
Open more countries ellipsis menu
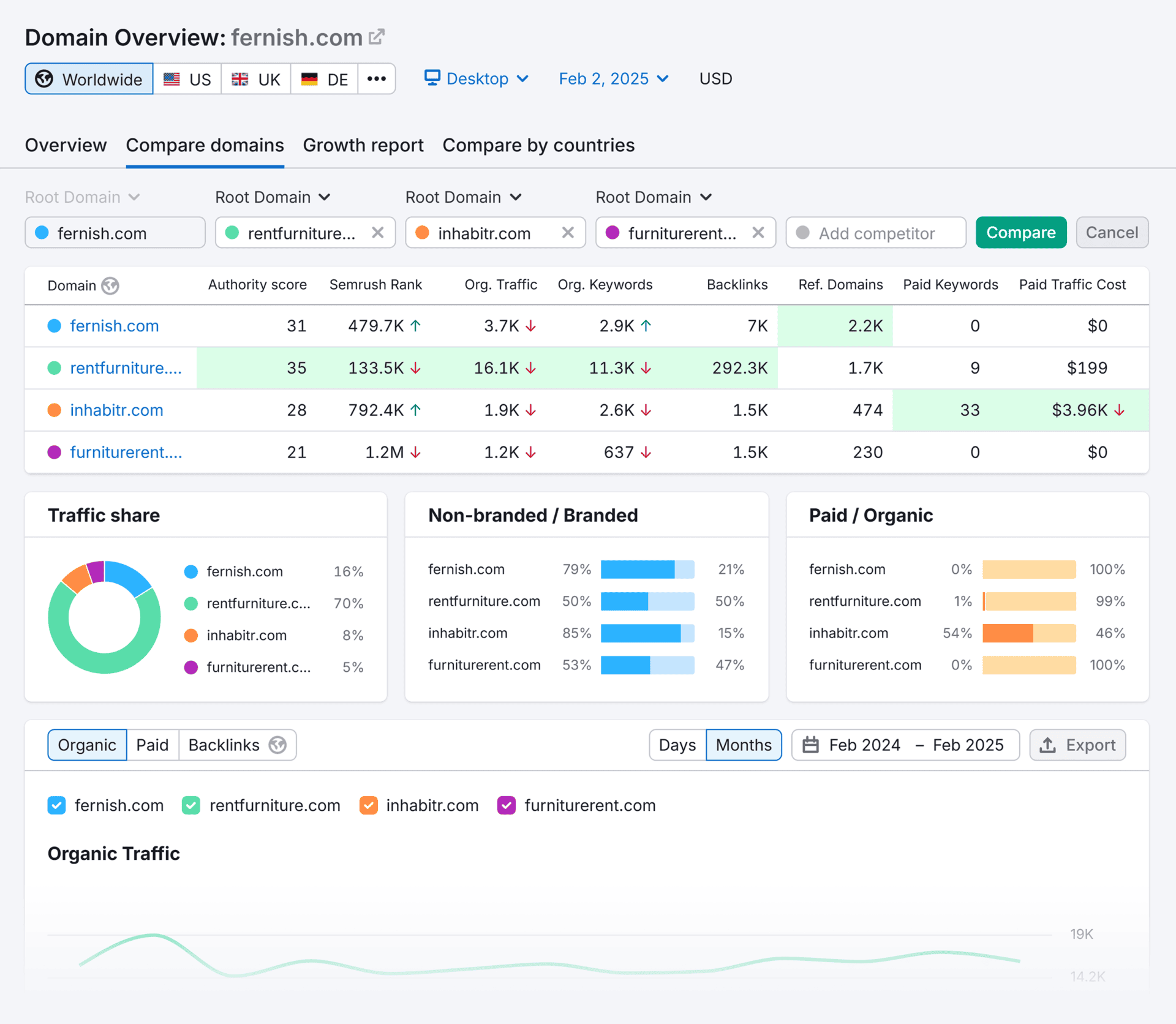tap(377, 79)
